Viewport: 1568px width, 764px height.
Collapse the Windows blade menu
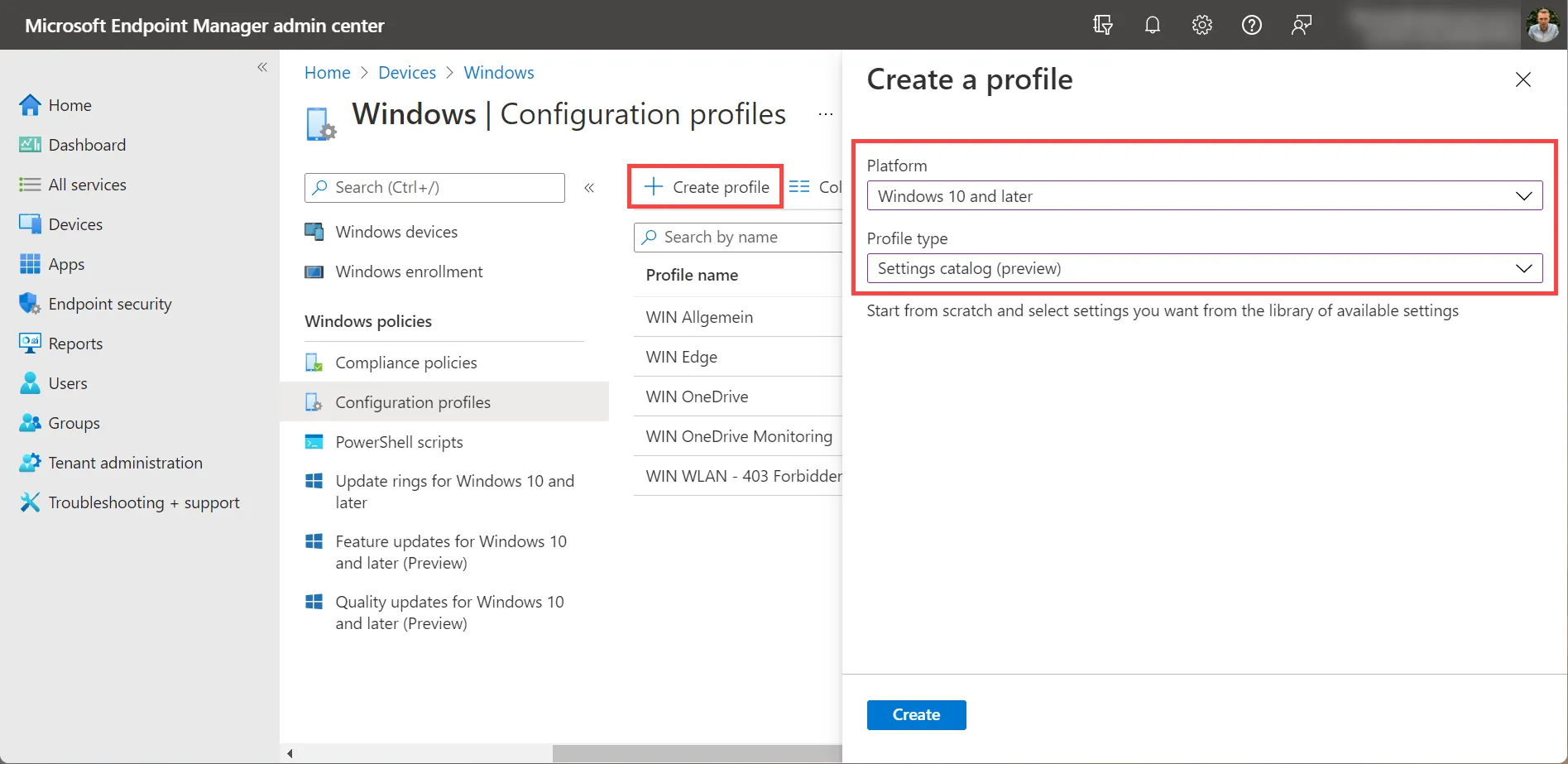(589, 188)
